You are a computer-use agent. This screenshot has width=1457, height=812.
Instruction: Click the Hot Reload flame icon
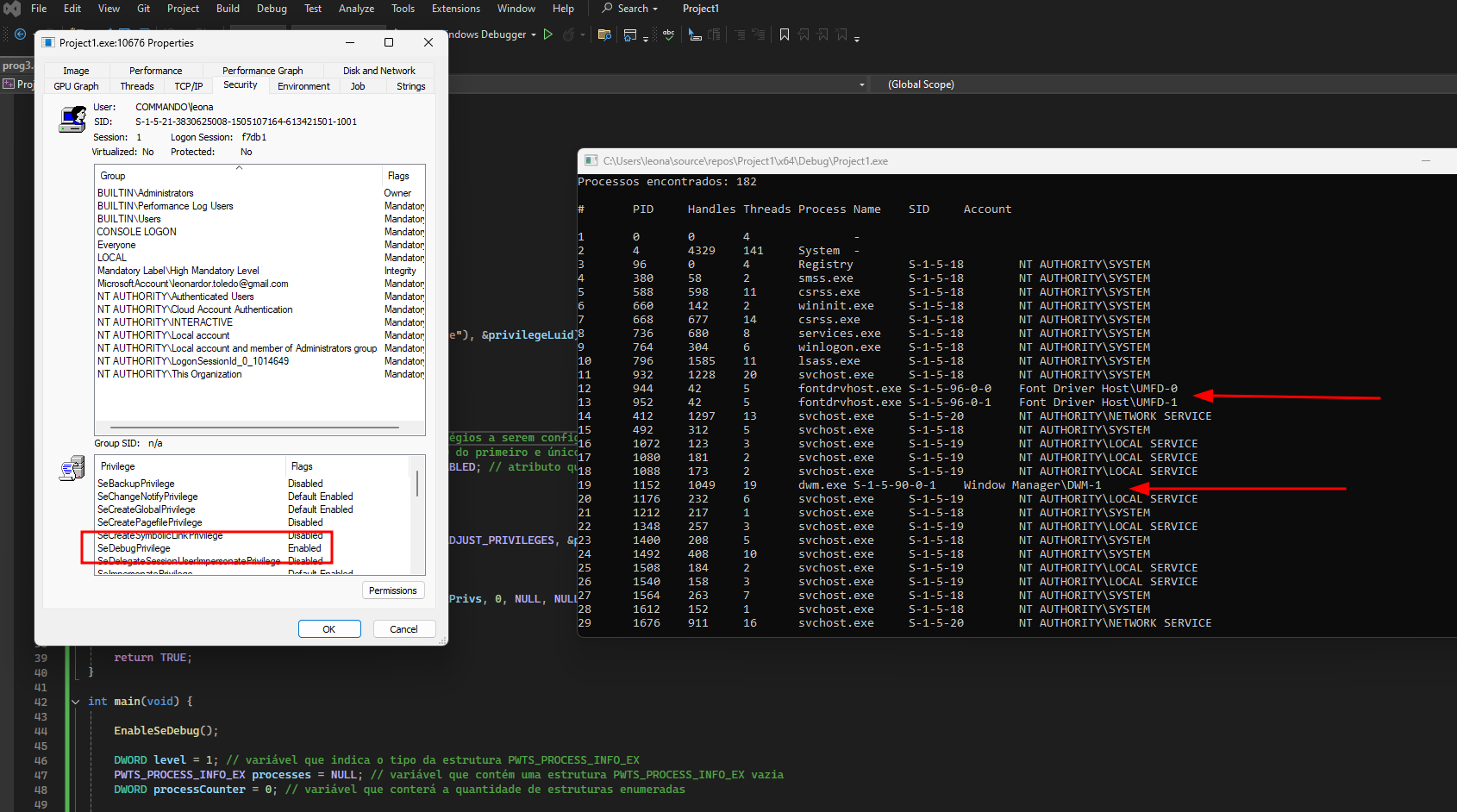click(569, 34)
